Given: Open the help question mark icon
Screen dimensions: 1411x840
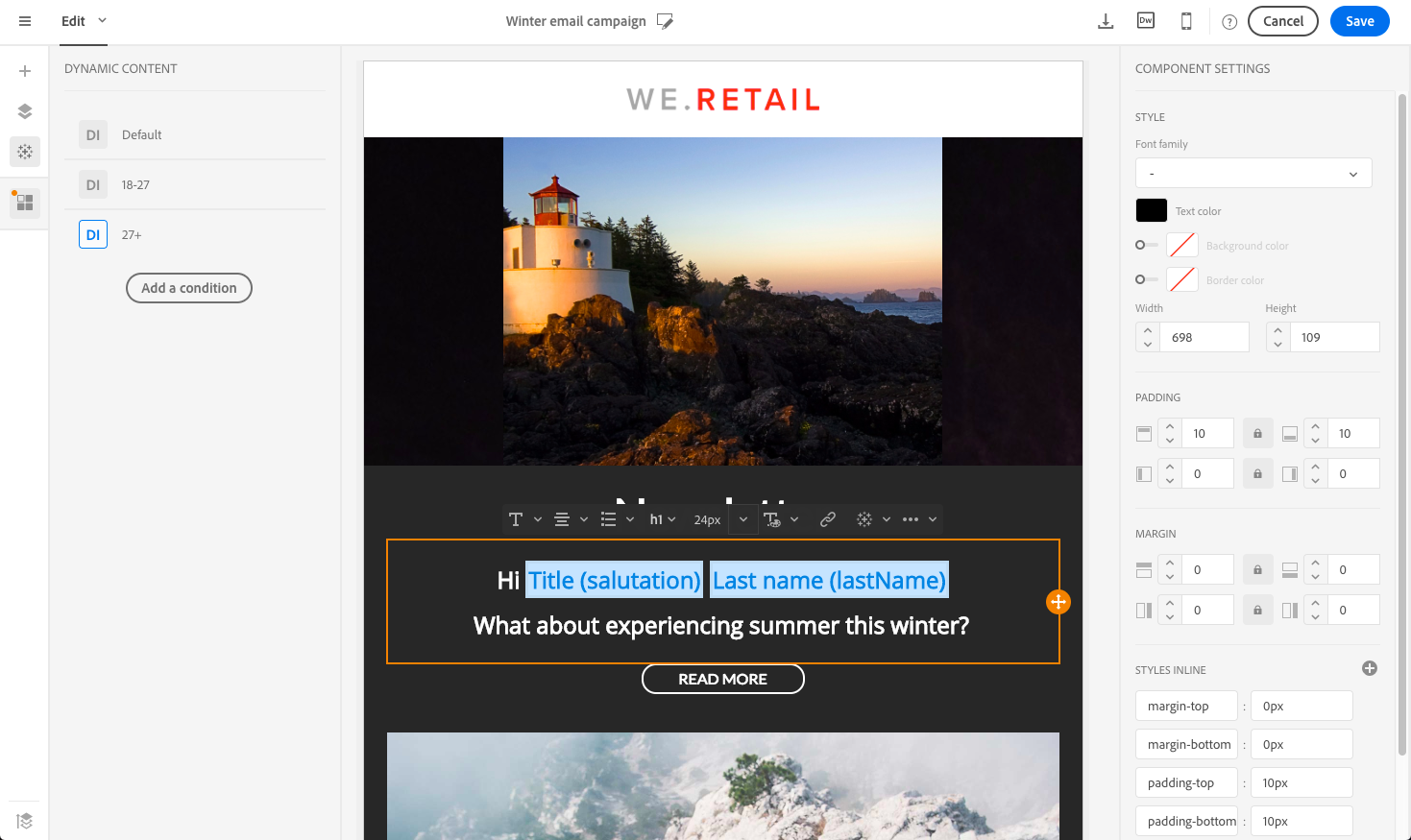Looking at the screenshot, I should point(1229,22).
